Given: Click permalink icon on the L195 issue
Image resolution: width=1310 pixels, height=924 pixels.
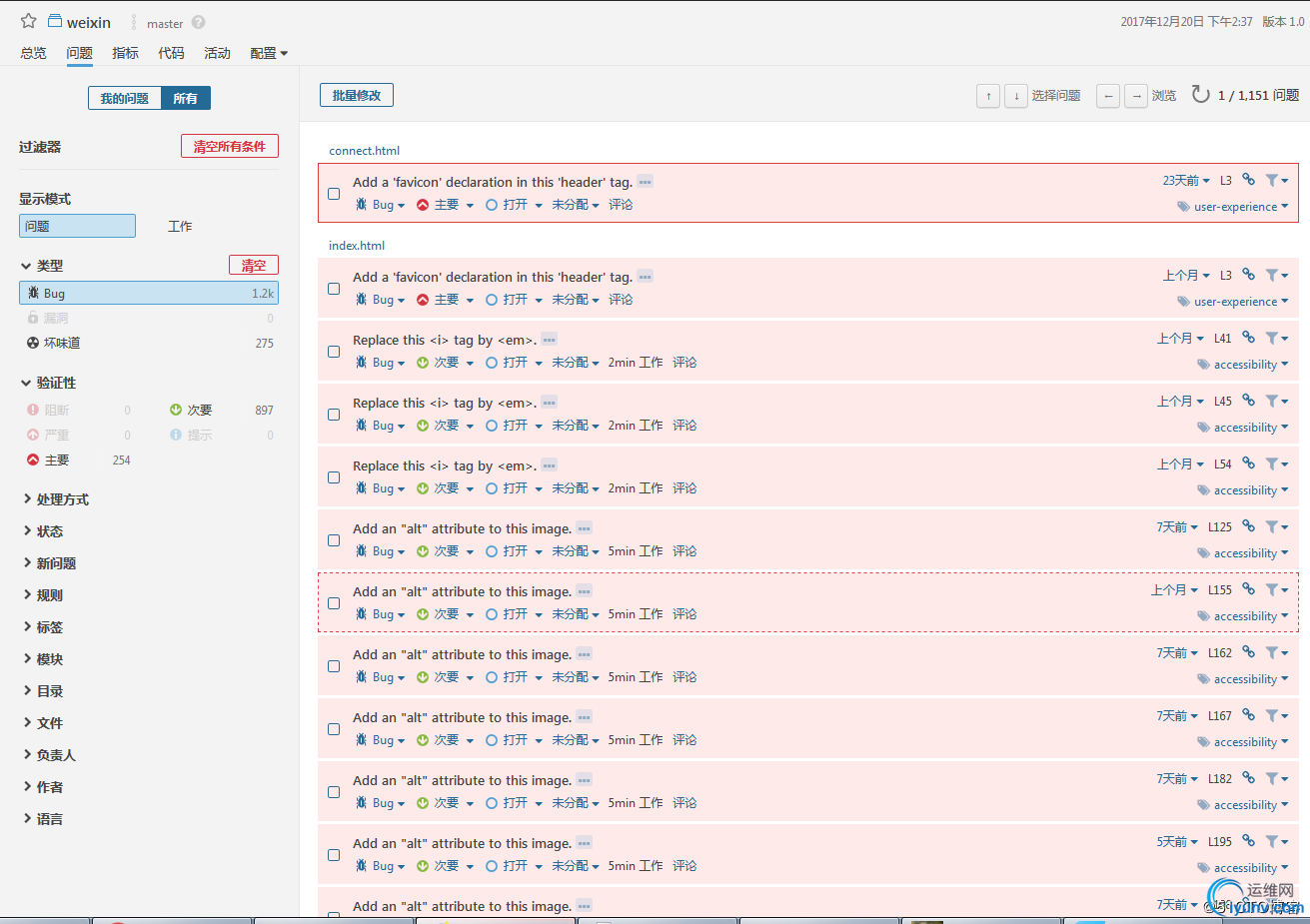Looking at the screenshot, I should point(1248,840).
